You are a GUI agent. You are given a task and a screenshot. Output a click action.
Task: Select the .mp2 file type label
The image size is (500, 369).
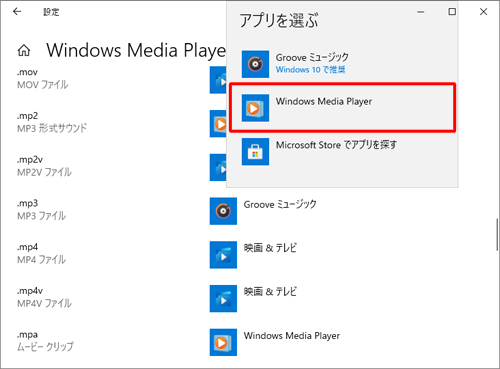28,116
